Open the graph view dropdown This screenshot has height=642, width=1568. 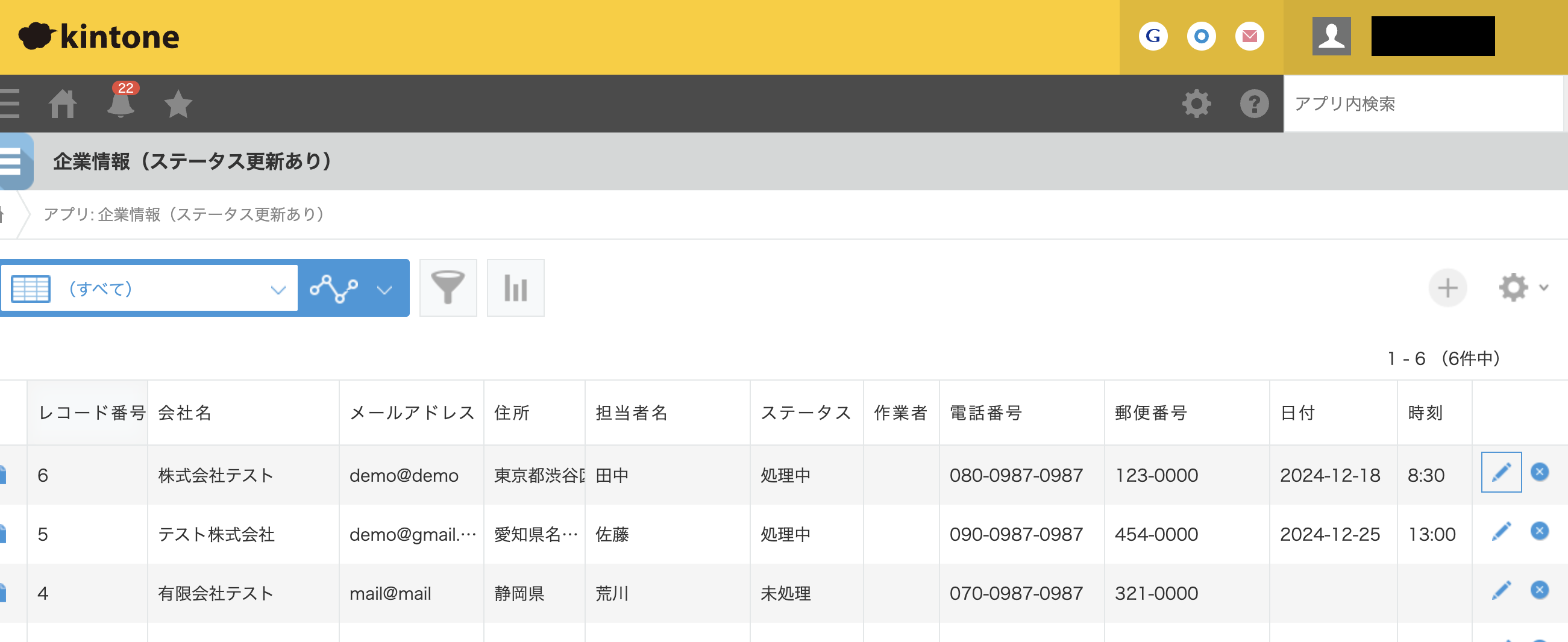(x=353, y=288)
